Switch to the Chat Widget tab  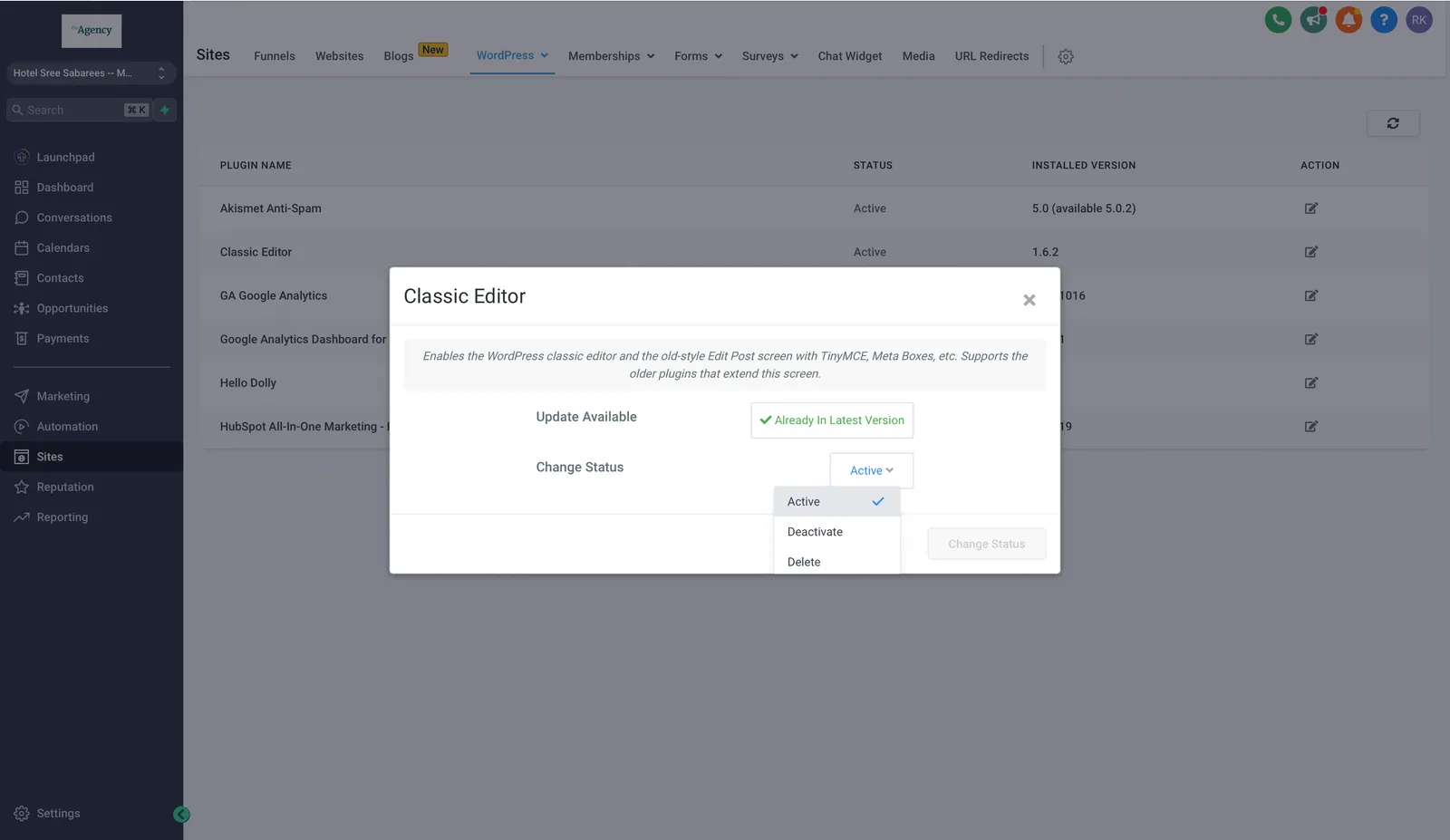[850, 56]
